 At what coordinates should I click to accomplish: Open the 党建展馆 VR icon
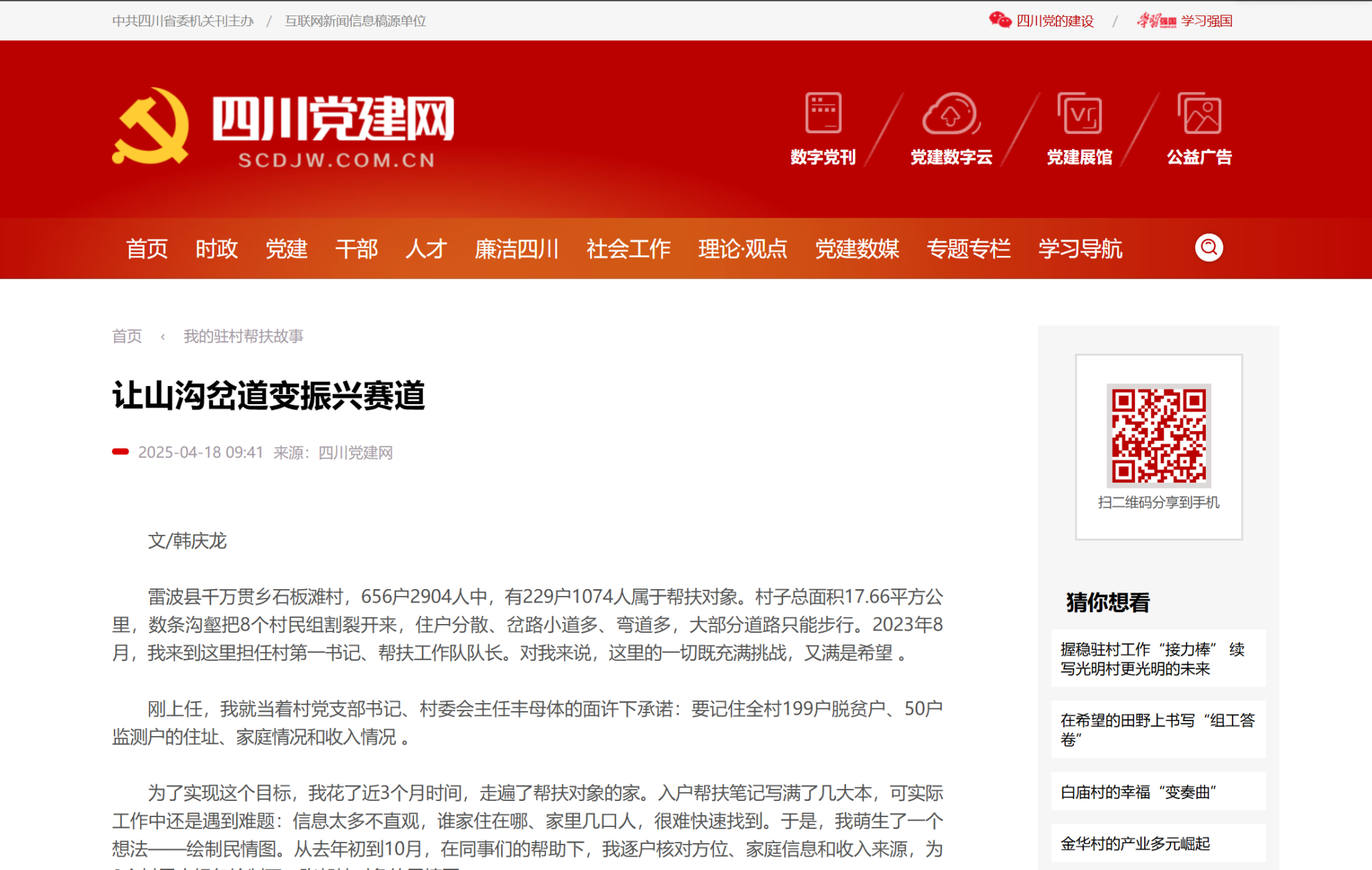1079,113
